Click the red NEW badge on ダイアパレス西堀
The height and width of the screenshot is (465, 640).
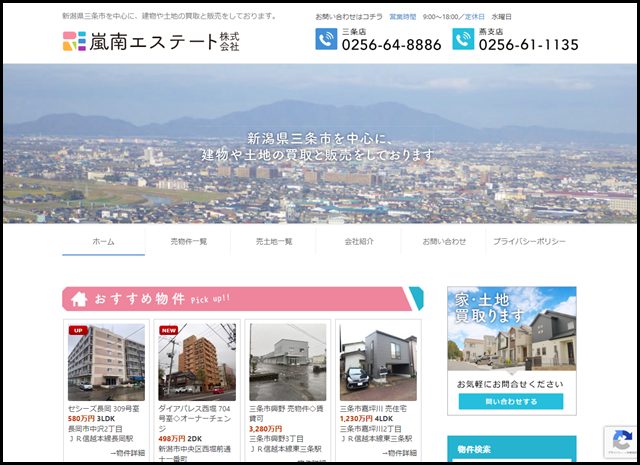pos(169,330)
